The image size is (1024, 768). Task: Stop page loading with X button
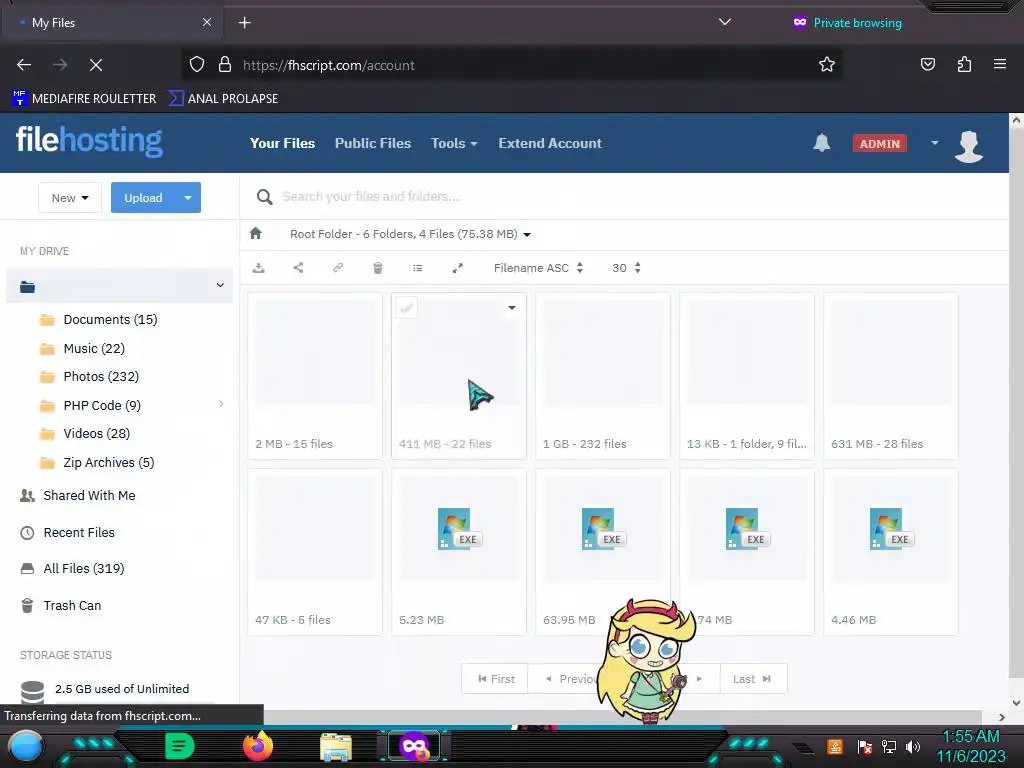[x=96, y=65]
